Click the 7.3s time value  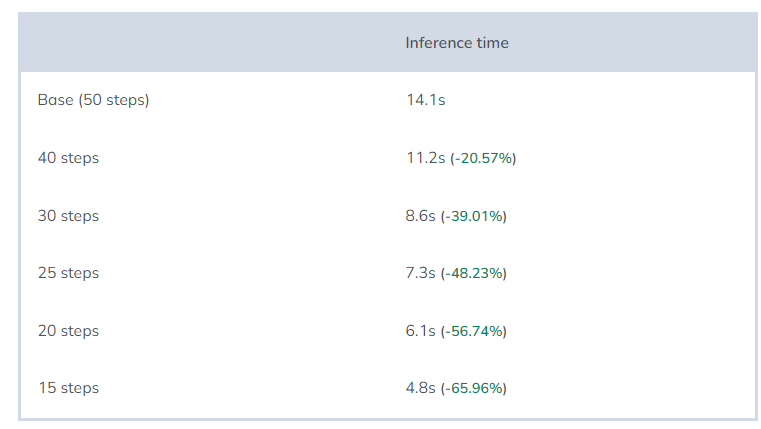pyautogui.click(x=421, y=273)
